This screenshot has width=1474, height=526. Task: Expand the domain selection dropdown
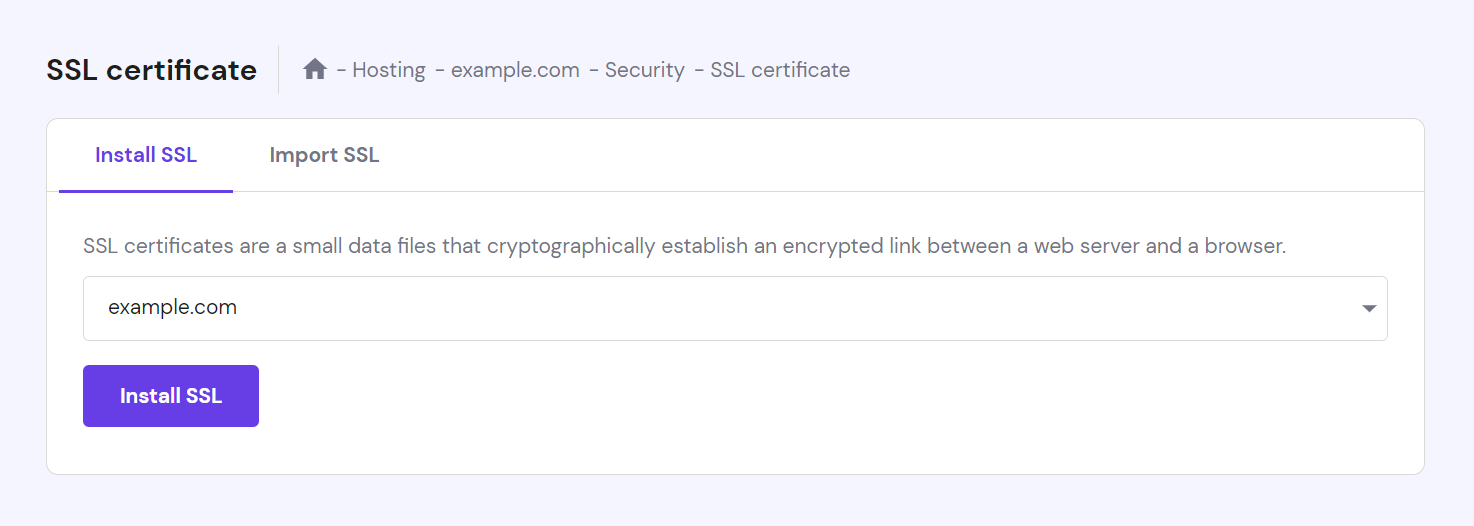tap(735, 308)
